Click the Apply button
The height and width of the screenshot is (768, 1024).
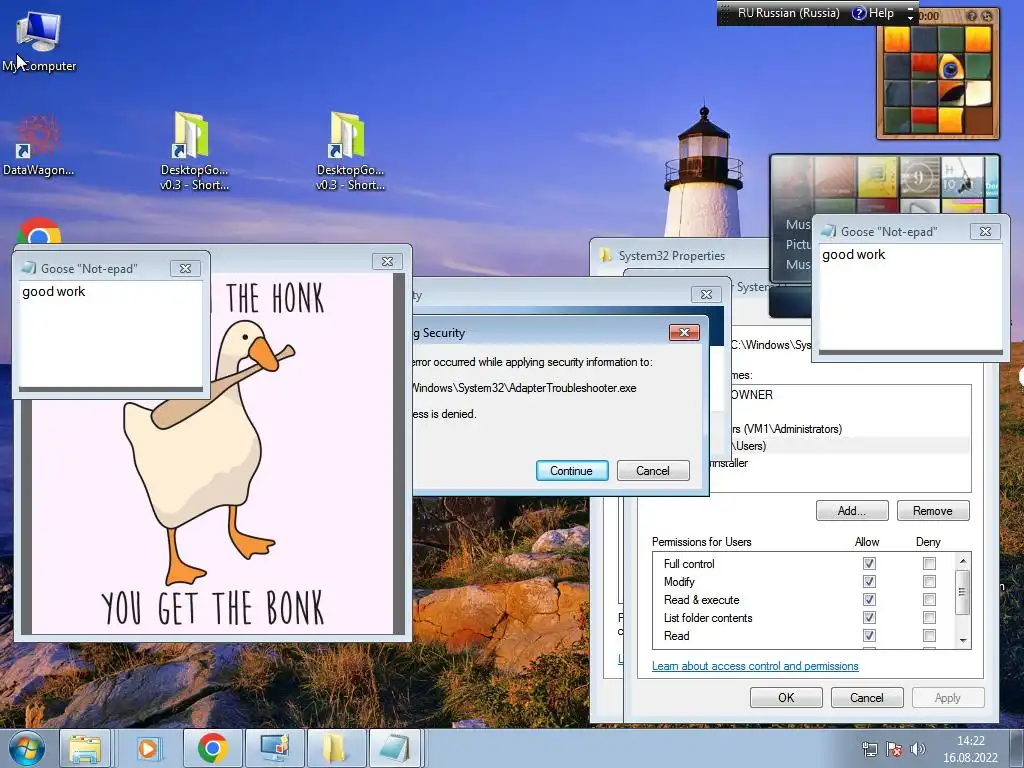click(948, 697)
